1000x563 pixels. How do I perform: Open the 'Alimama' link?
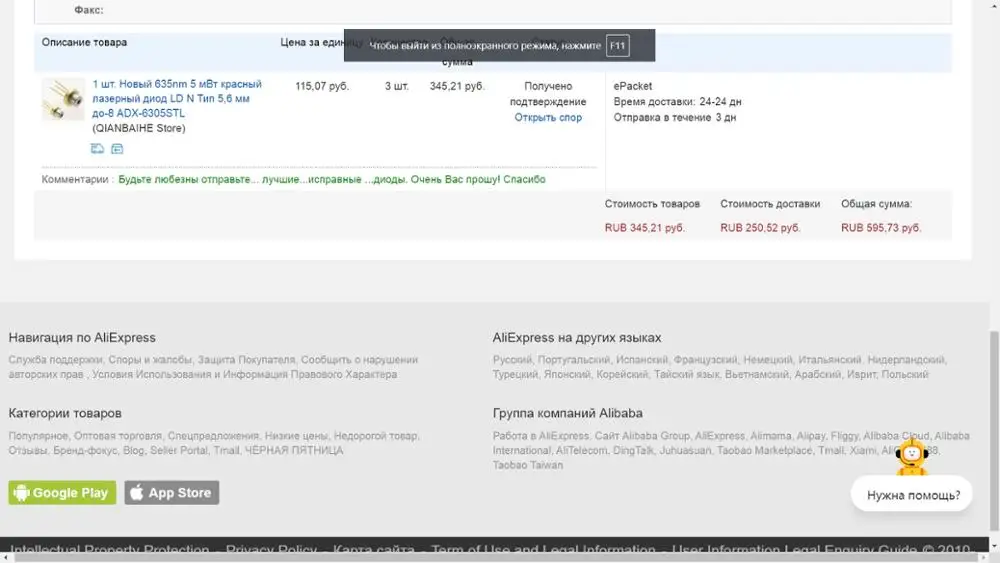pos(770,436)
